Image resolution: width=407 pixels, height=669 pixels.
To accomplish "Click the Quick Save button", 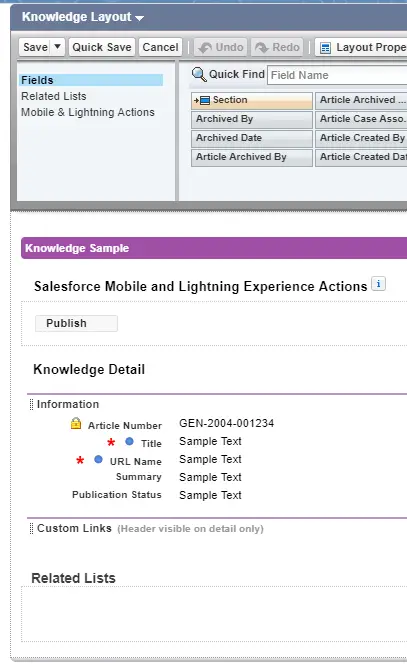I will point(102,47).
